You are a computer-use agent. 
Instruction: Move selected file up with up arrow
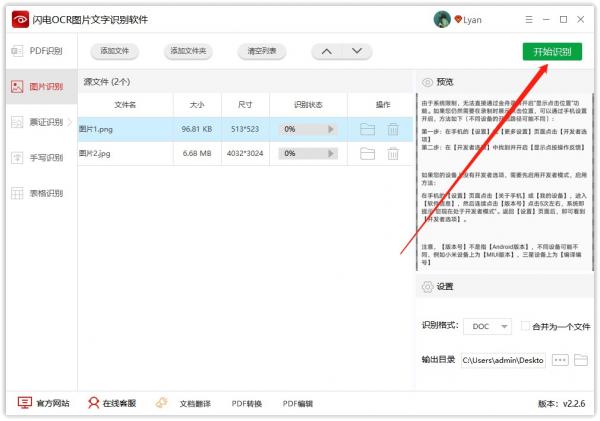[326, 51]
